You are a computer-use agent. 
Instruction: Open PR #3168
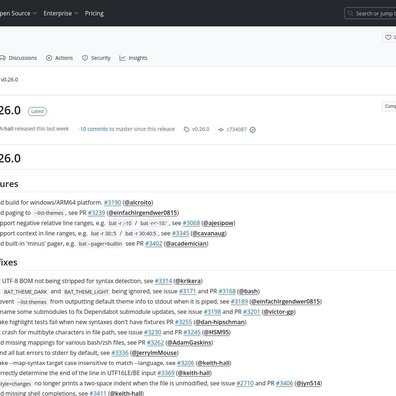[227, 291]
